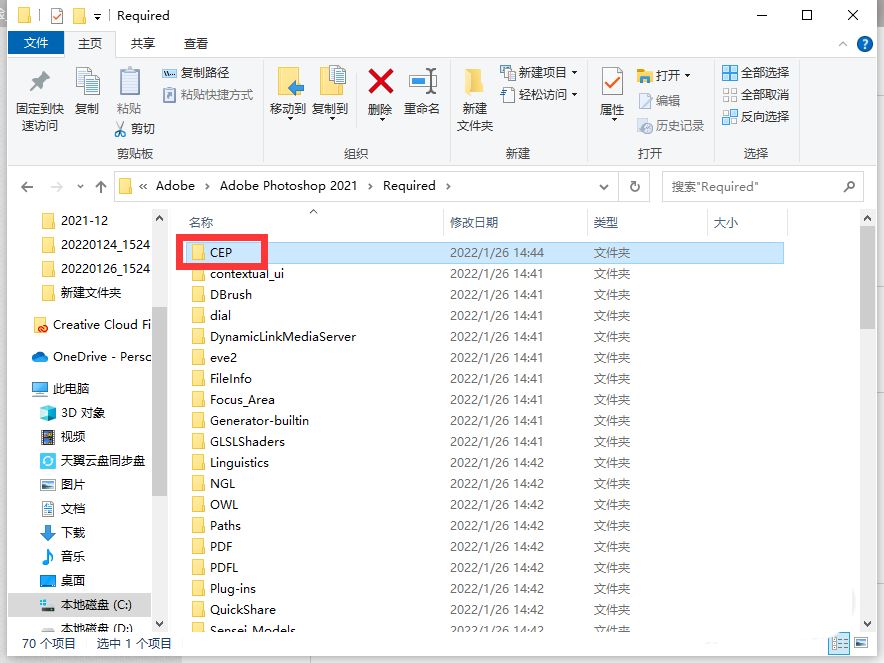The image size is (884, 663).
Task: Collapse the ribbon with the chevron
Action: pyautogui.click(x=842, y=43)
